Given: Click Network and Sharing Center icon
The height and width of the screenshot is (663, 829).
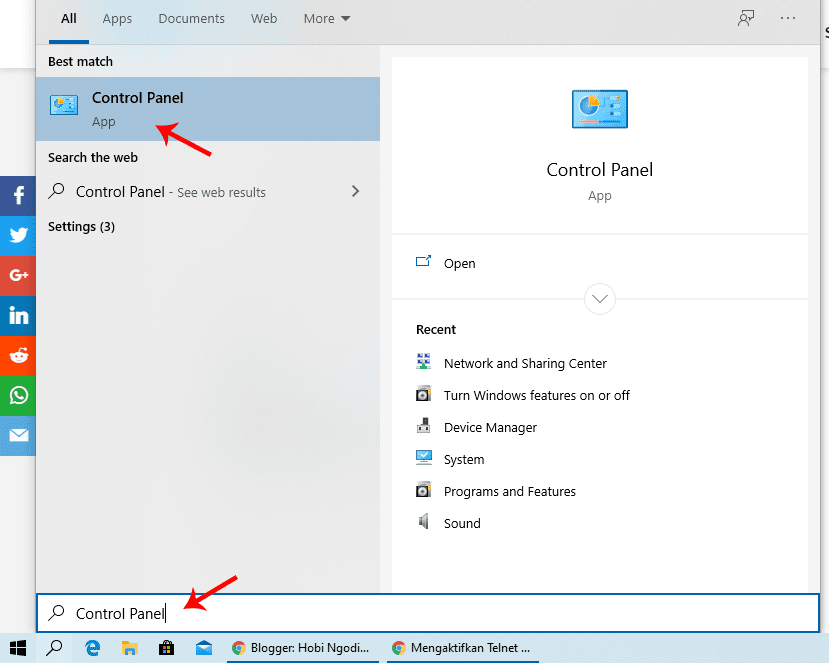Looking at the screenshot, I should tap(423, 362).
